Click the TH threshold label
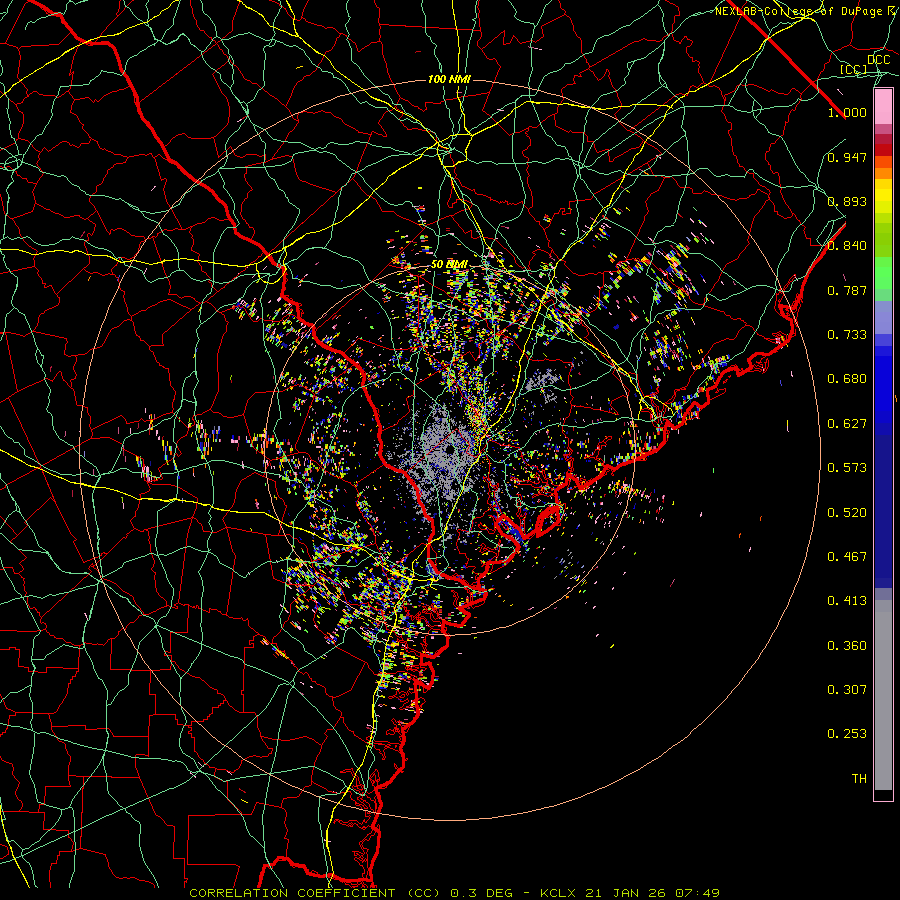The image size is (900, 900). tap(859, 779)
